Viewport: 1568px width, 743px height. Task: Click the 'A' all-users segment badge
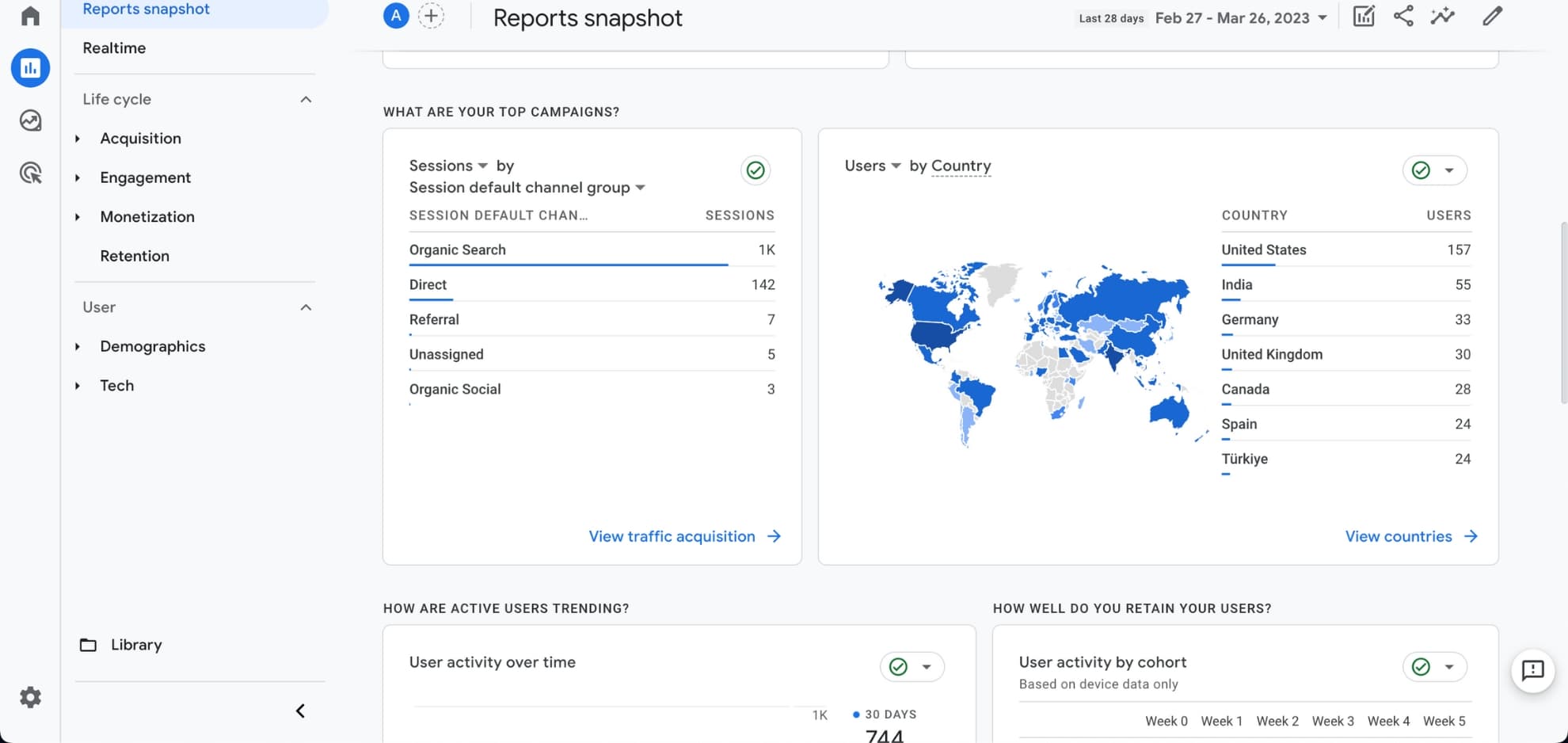coord(396,16)
